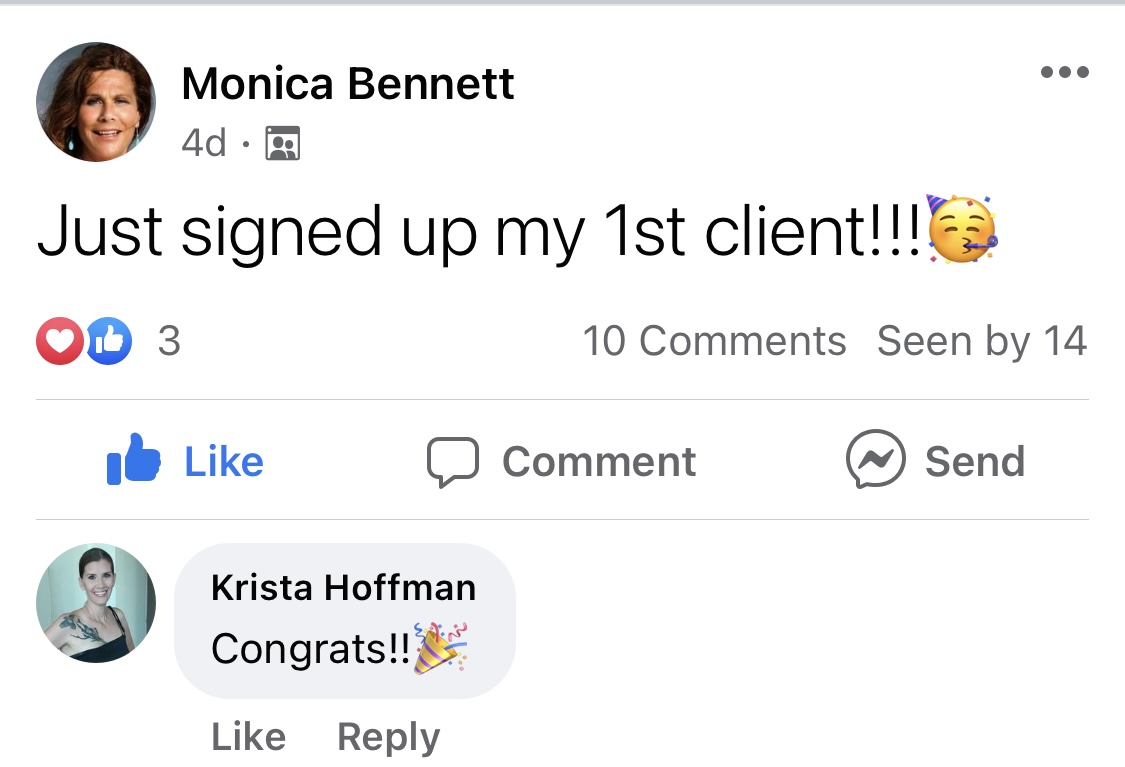Screen dimensions: 1125x767
Task: Click the group audience icon beside 4d
Action: click(x=283, y=143)
